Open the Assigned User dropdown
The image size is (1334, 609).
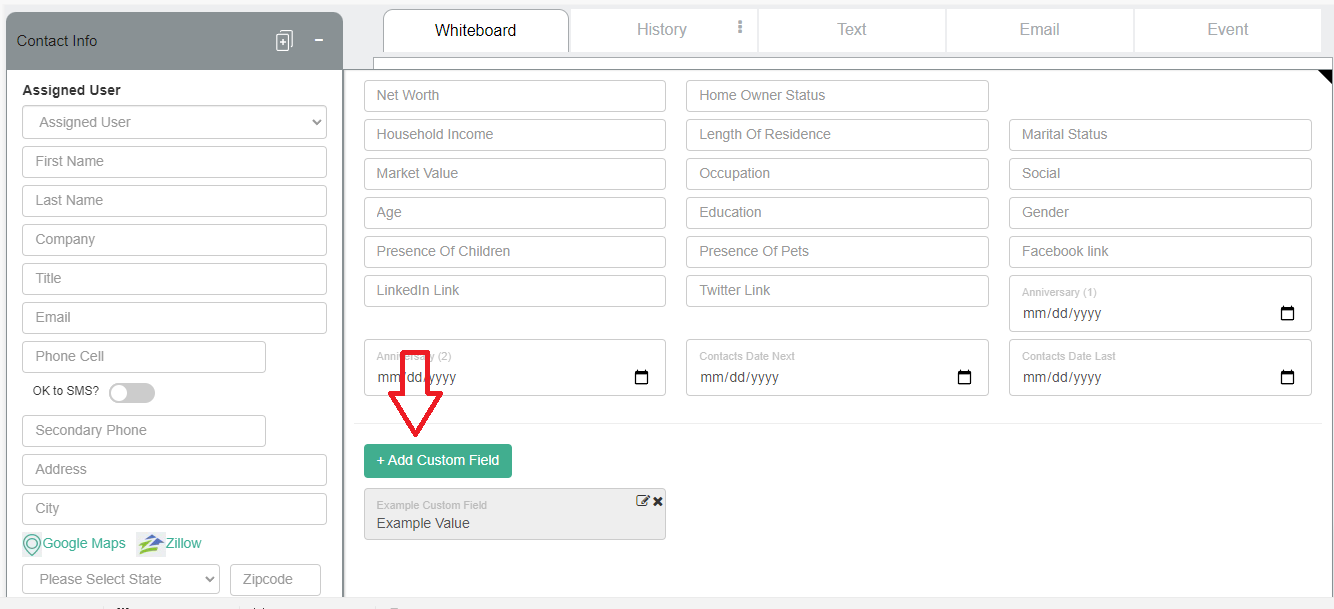coord(174,121)
